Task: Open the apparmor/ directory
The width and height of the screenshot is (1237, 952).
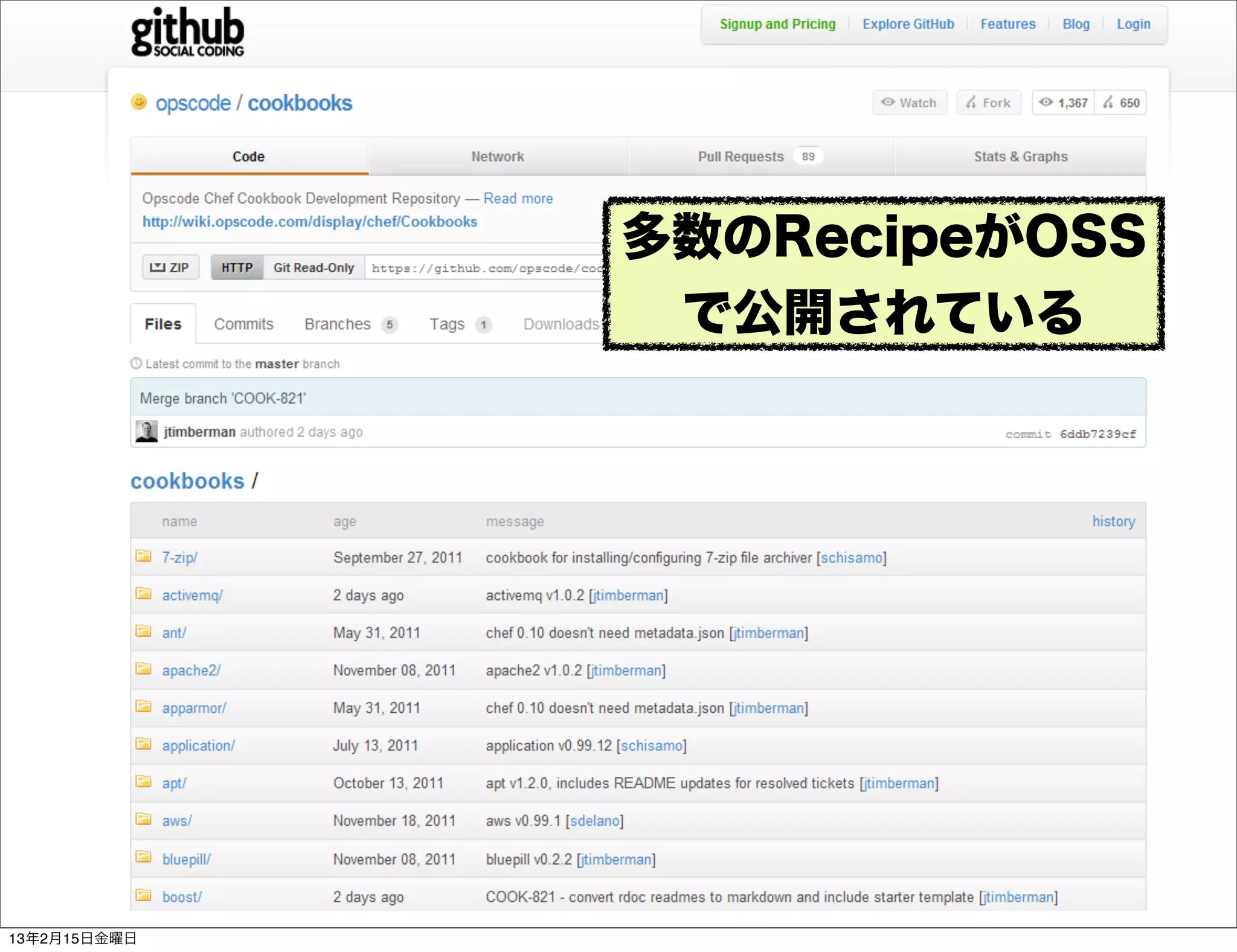Action: click(194, 708)
